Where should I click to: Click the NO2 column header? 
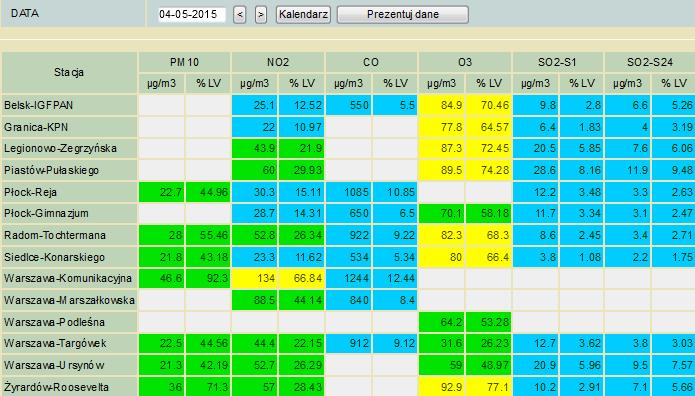click(278, 63)
